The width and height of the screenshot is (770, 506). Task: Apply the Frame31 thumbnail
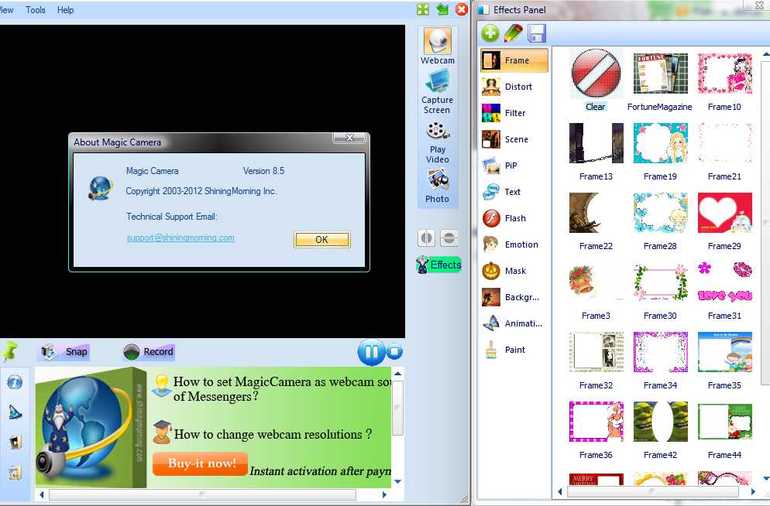point(724,282)
